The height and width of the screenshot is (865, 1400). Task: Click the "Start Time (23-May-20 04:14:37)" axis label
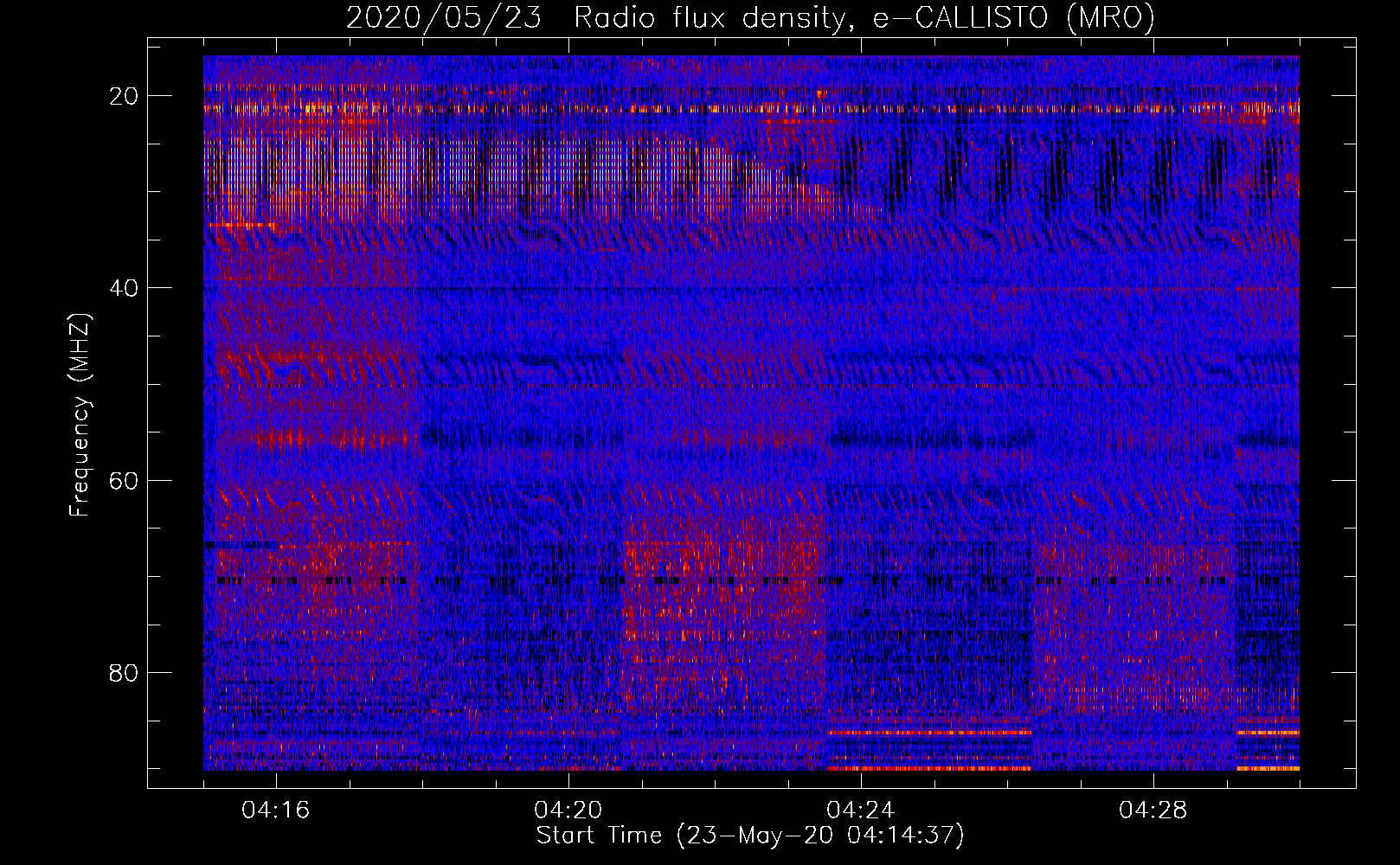click(750, 836)
